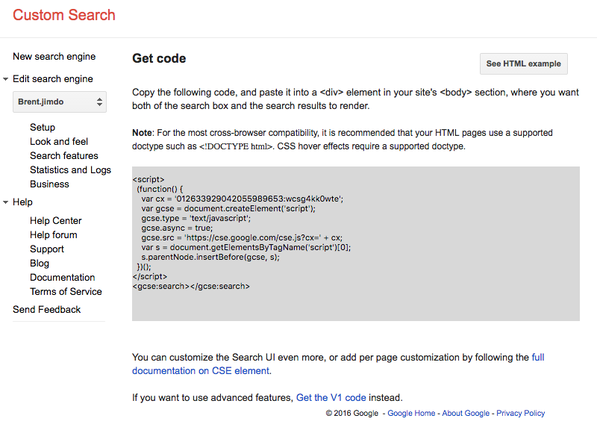Click the Get code heading
597x442 pixels.
[x=159, y=58]
